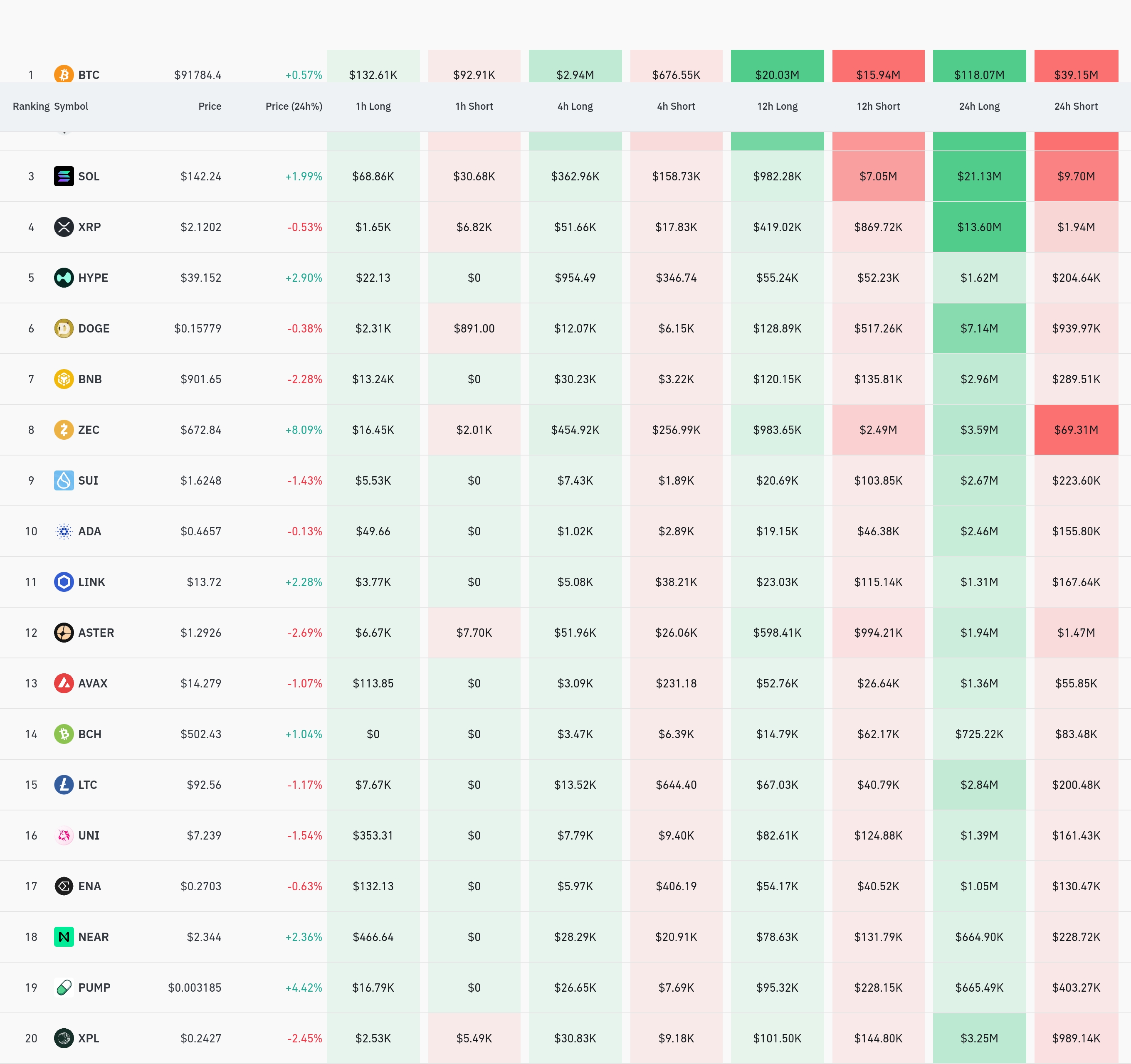Click the DOGE coin icon
The height and width of the screenshot is (1064, 1131).
tap(64, 328)
